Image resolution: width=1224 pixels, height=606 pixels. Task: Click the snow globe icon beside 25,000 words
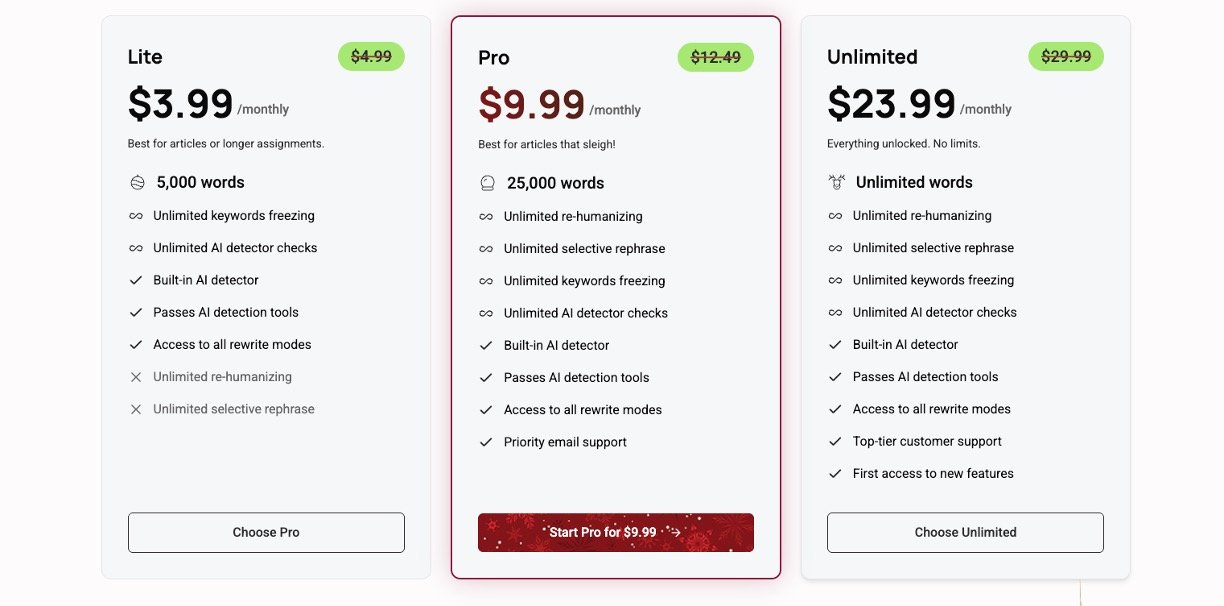coord(487,183)
